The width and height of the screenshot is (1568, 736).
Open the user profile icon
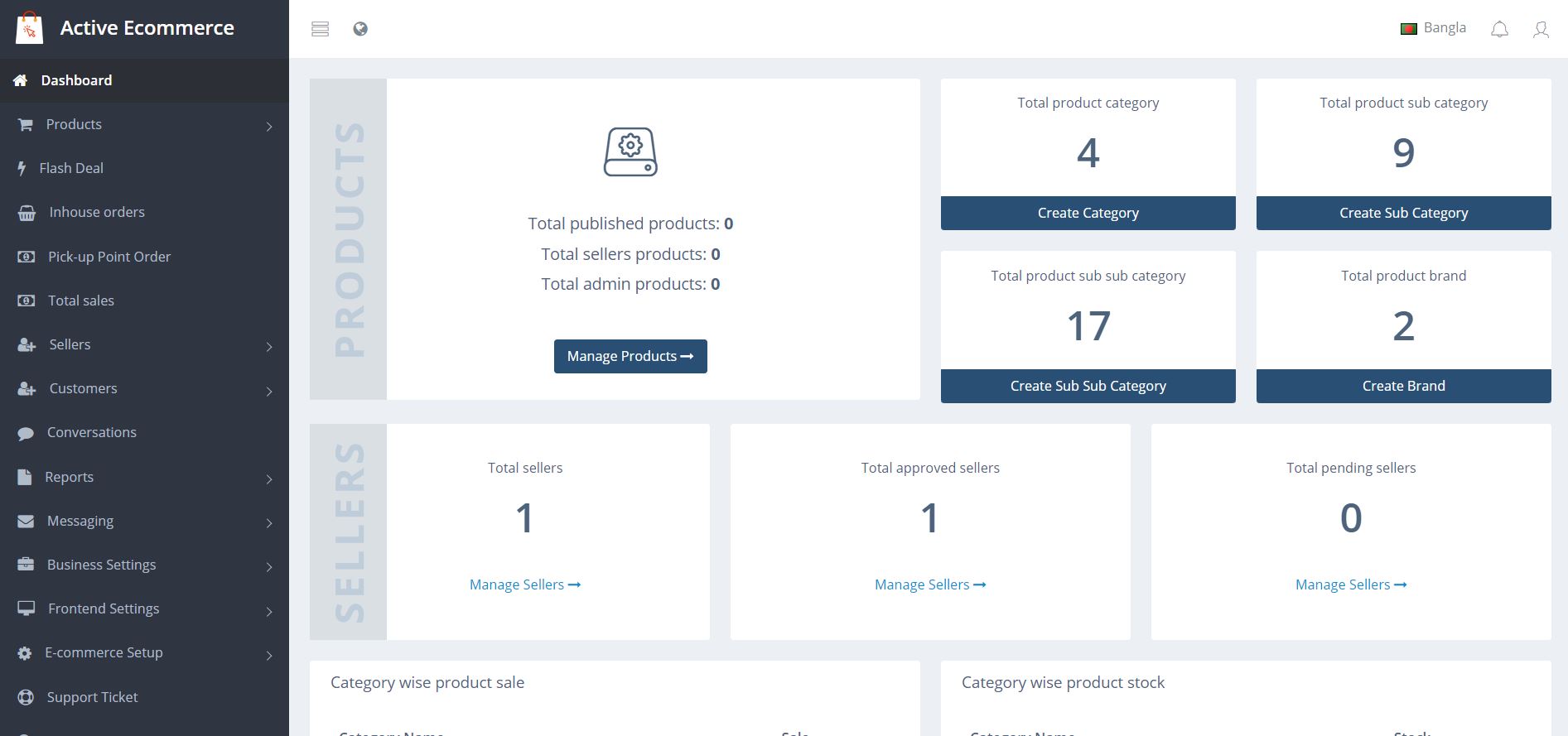tap(1541, 30)
